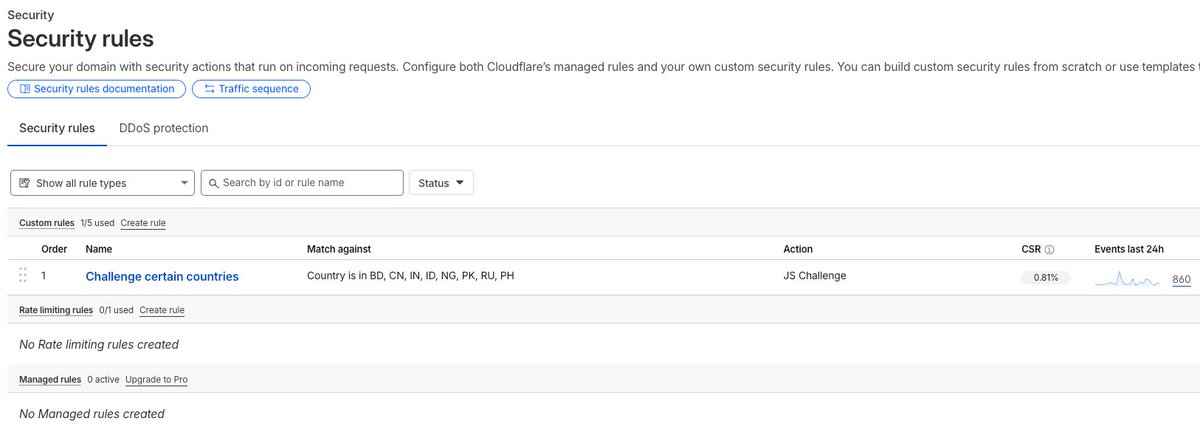Open the Traffic sequence view
Image resolution: width=1200 pixels, height=438 pixels.
[251, 89]
